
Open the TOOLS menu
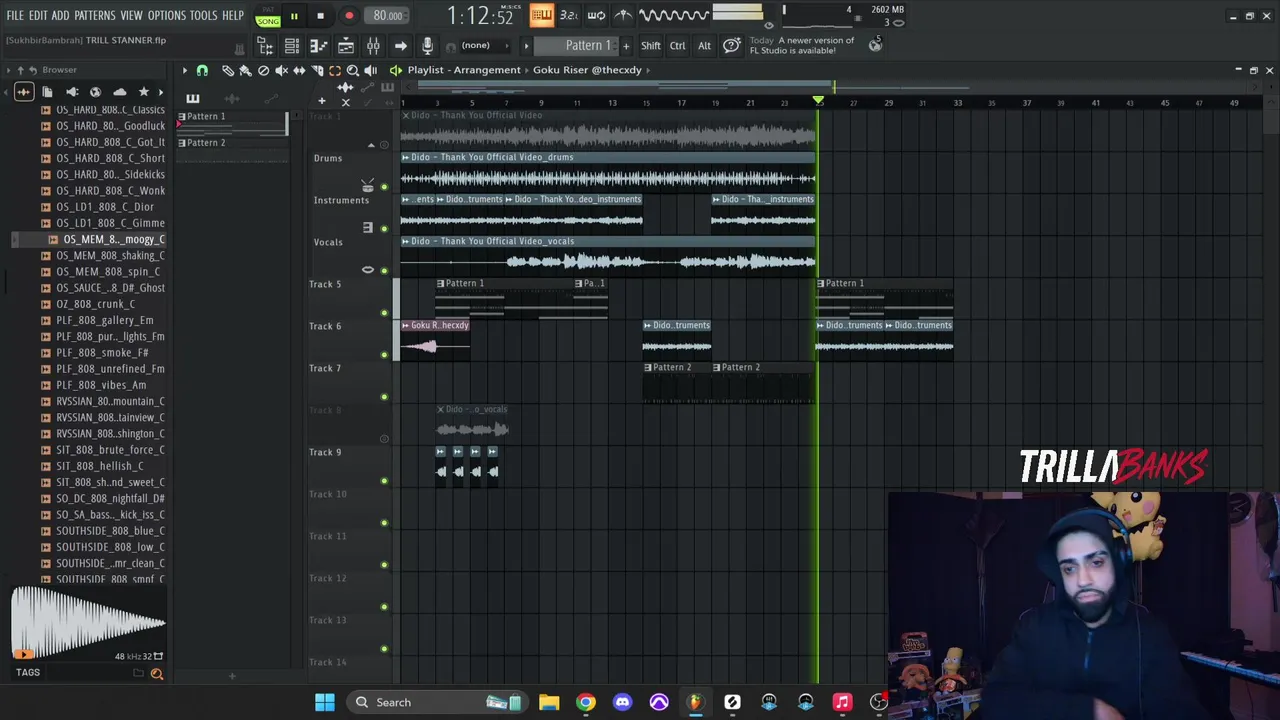203,16
